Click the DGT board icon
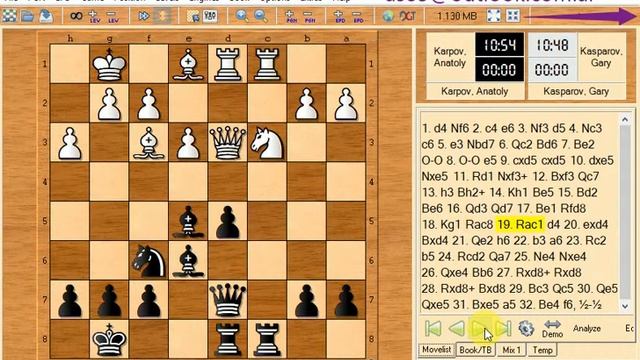The image size is (640, 360). coord(407,16)
